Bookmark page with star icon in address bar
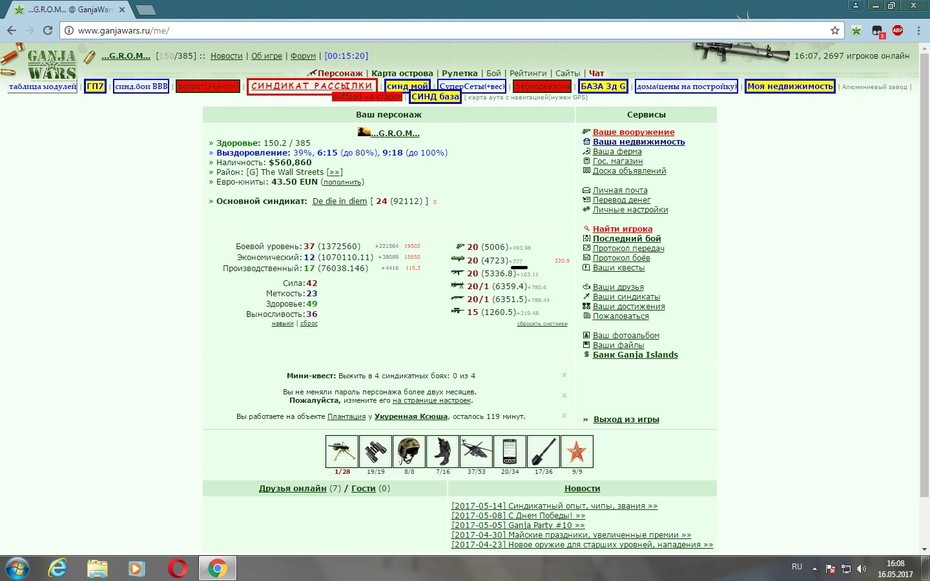This screenshot has height=581, width=930. 835,30
